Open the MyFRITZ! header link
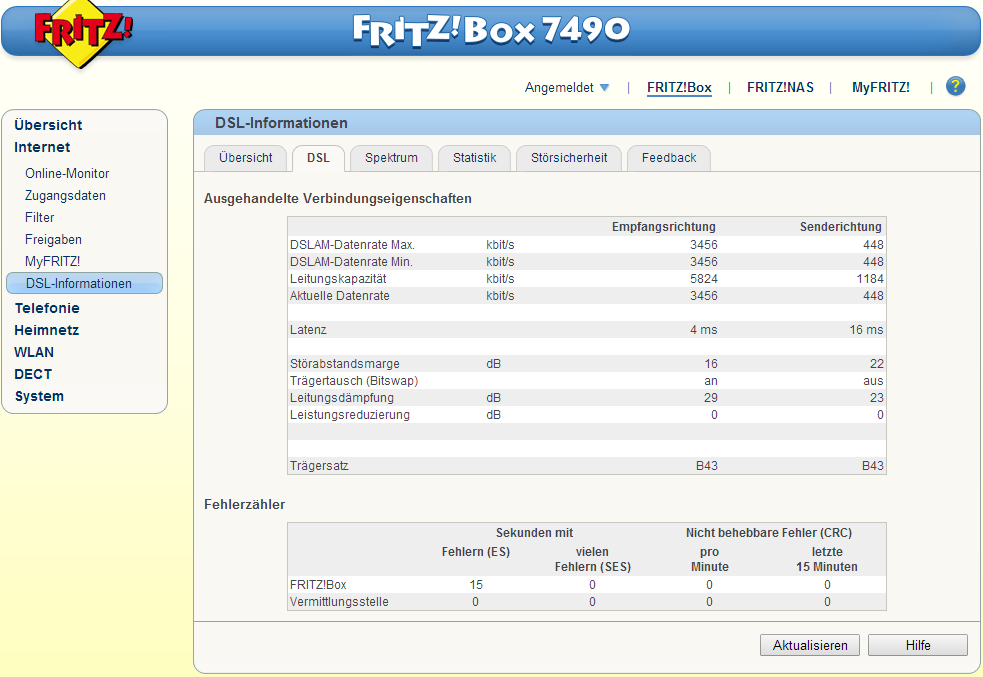The width and height of the screenshot is (983, 677). coord(880,88)
